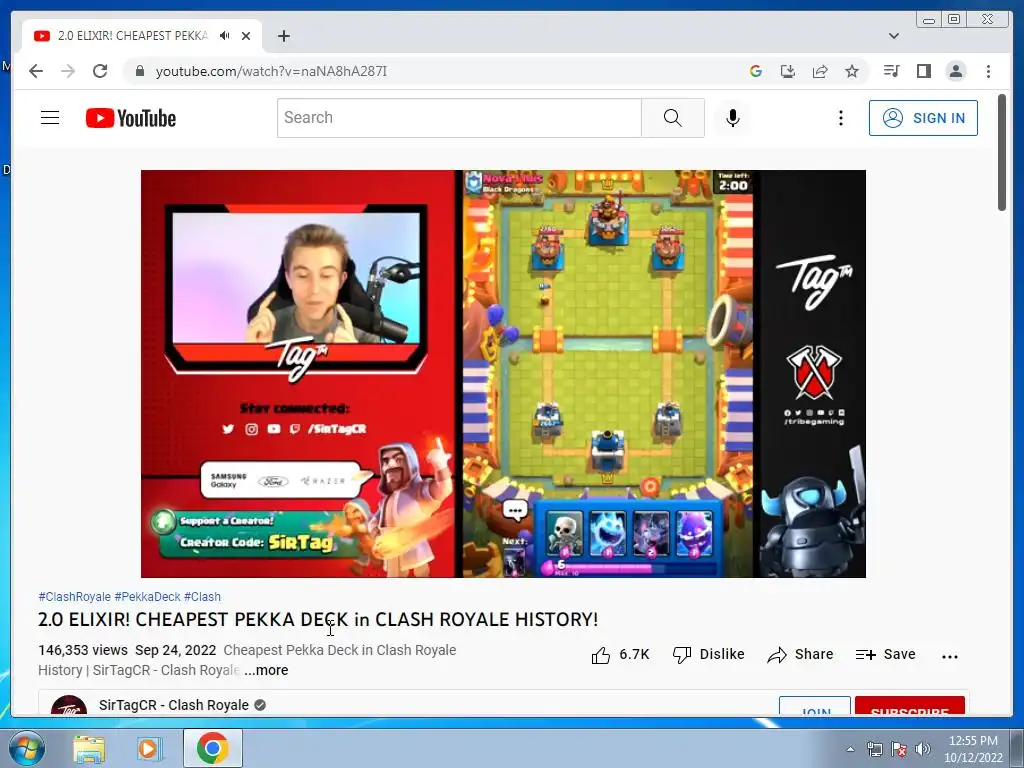
Task: Click the 146,353 views text
Action: (83, 650)
